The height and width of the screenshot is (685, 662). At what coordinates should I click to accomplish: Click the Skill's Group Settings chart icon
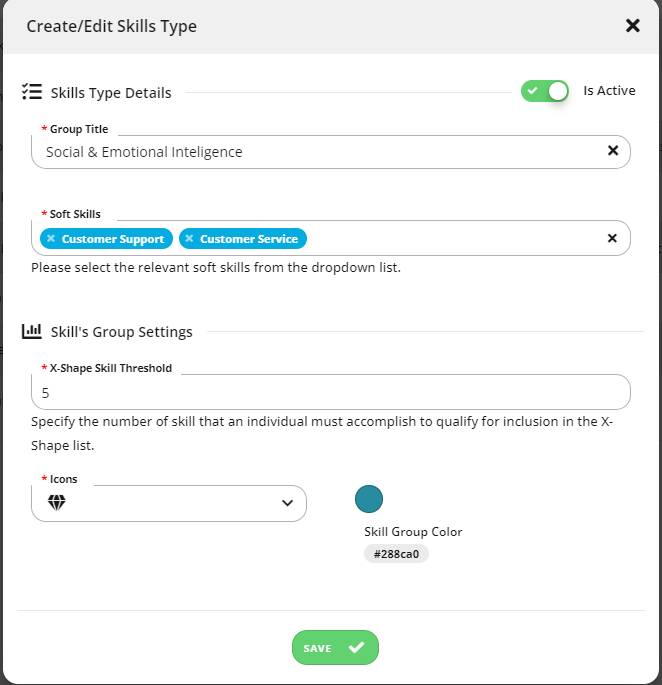[32, 331]
